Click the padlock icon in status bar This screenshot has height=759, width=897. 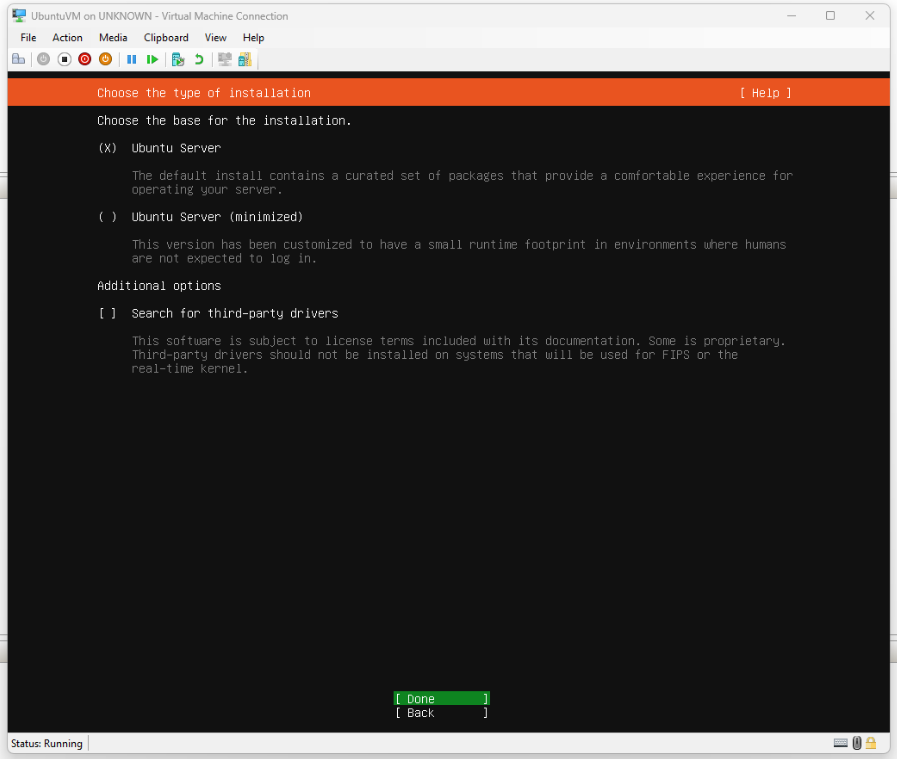(x=871, y=743)
